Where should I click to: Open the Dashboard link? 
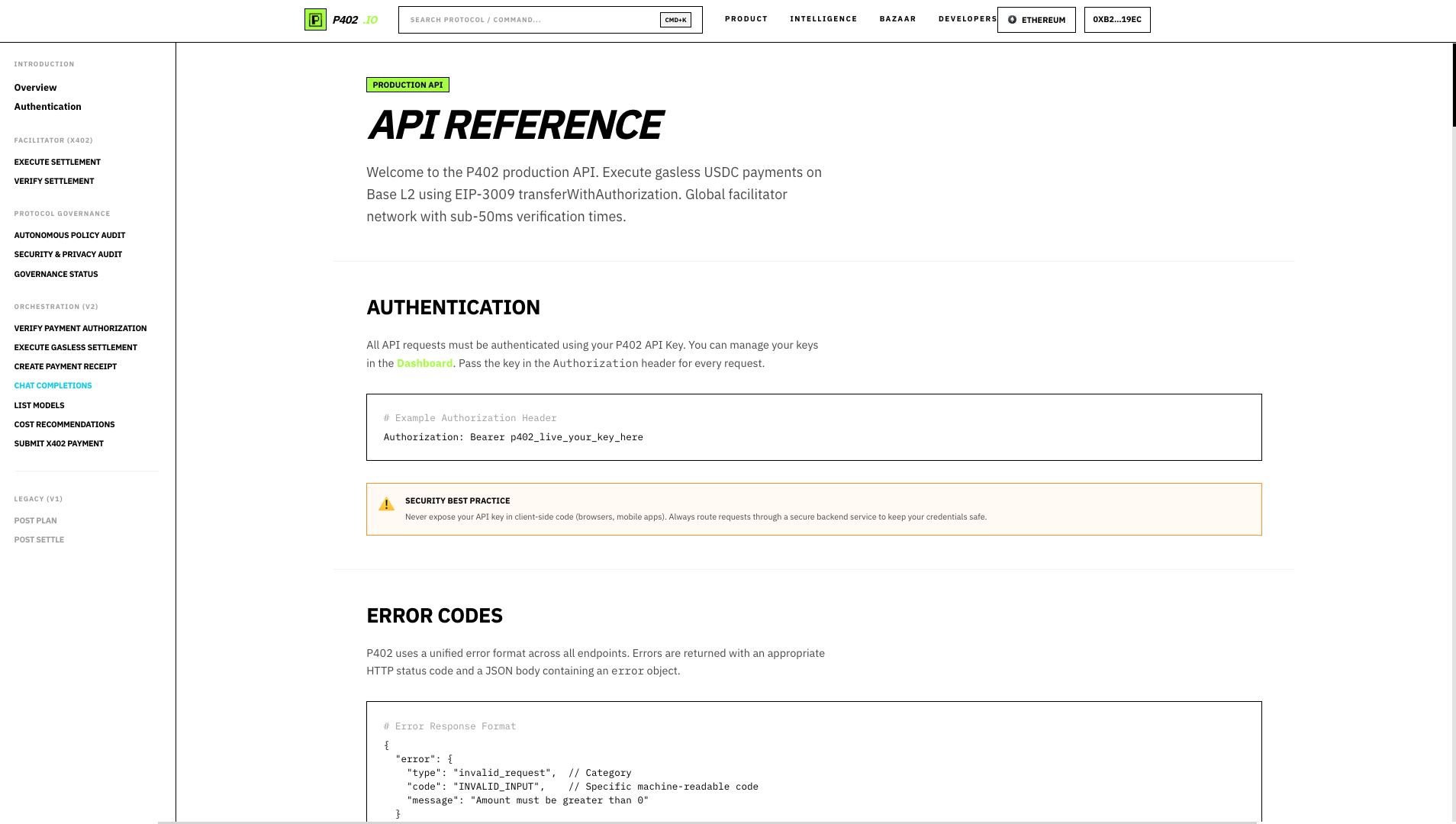[x=424, y=363]
